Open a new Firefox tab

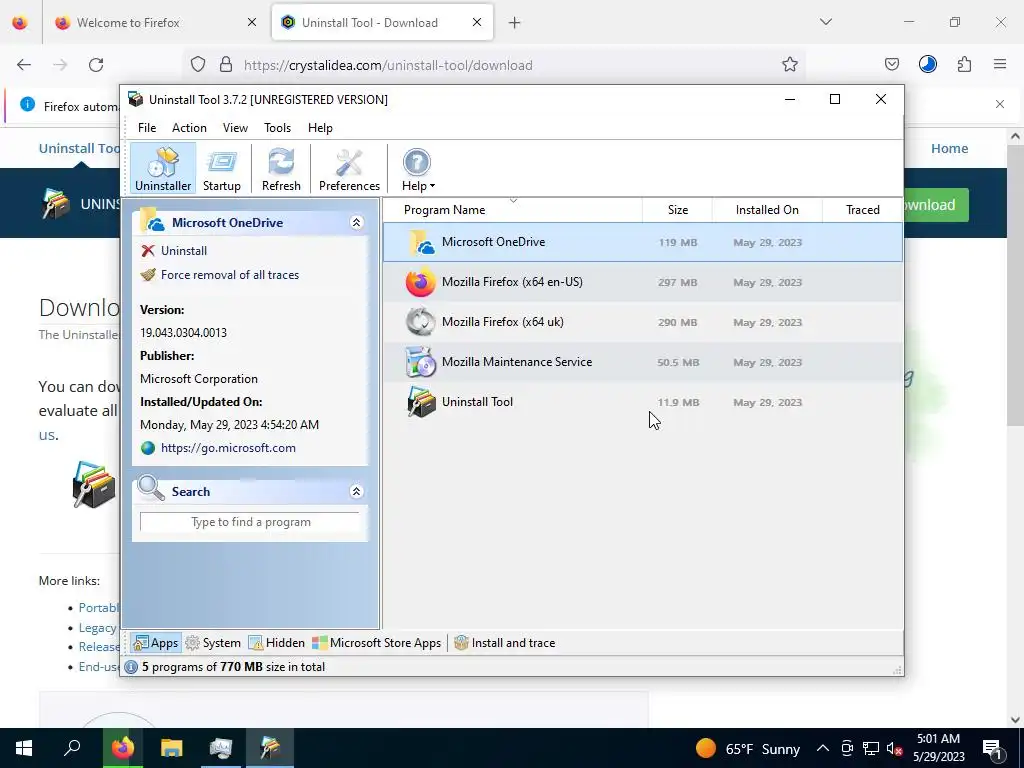[x=515, y=23]
